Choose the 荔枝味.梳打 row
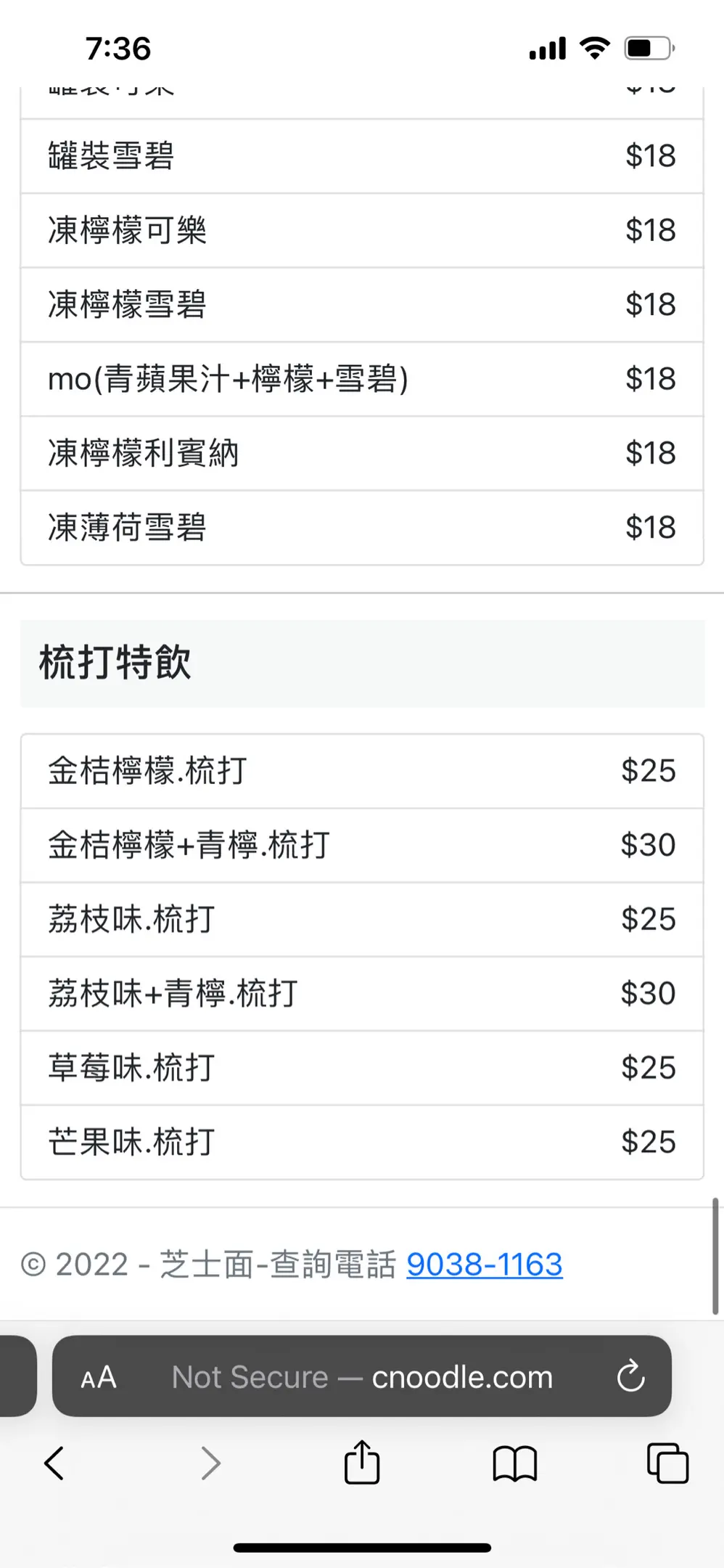 [362, 919]
